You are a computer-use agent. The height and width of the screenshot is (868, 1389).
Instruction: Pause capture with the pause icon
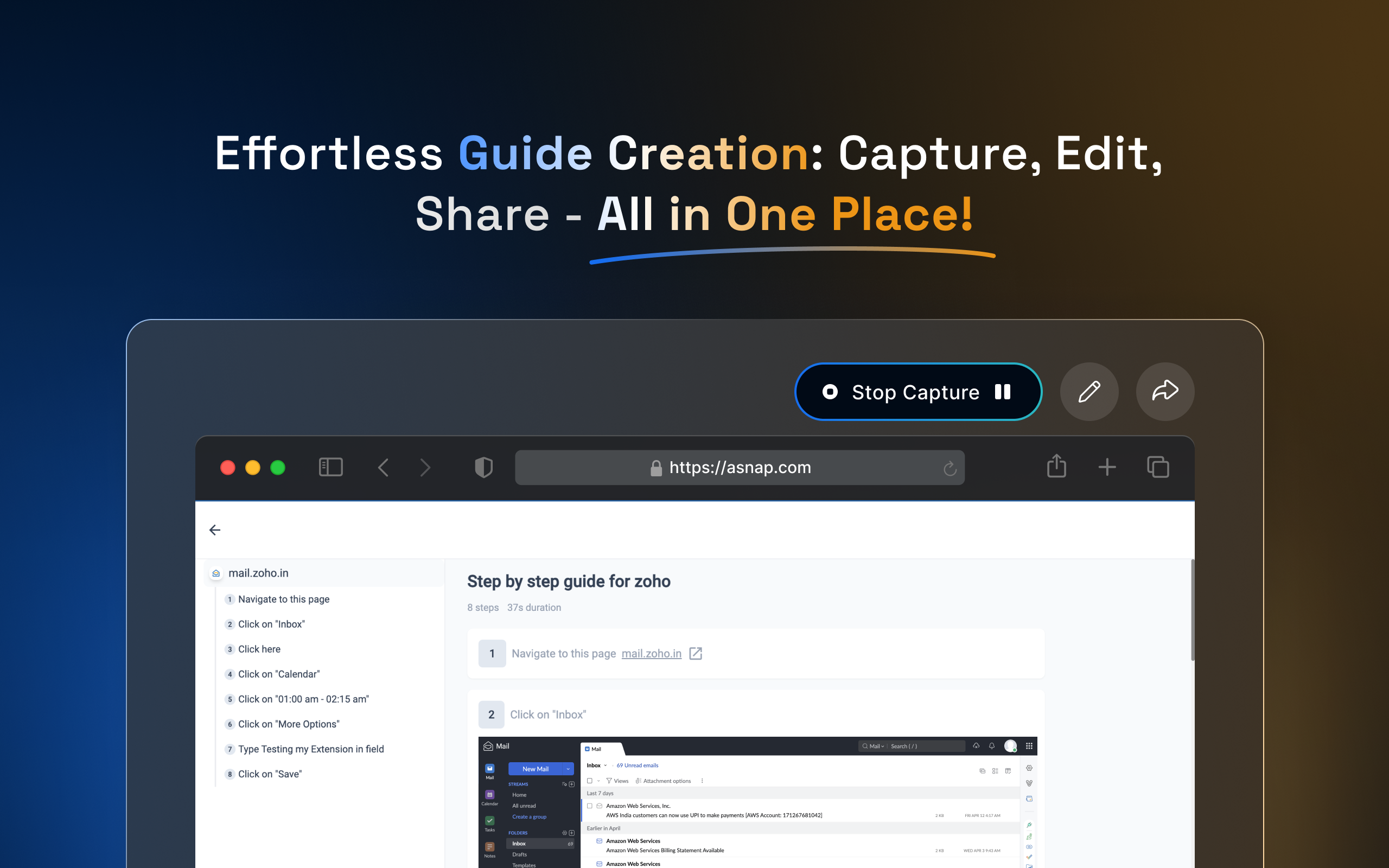(1002, 392)
